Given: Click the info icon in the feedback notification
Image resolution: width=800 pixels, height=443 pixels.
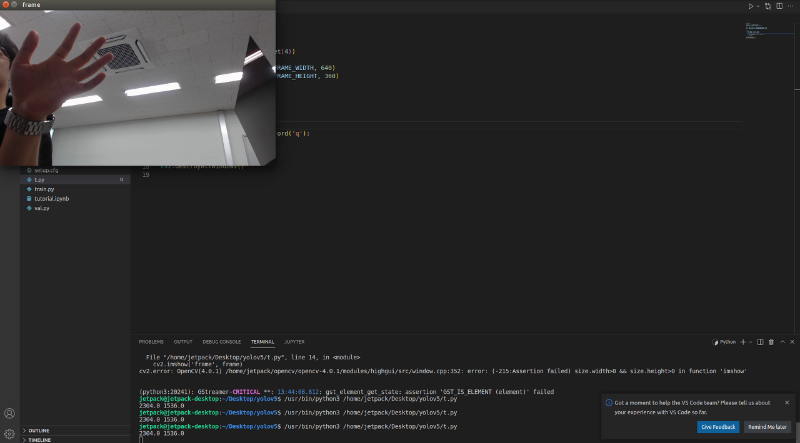Looking at the screenshot, I should pos(609,403).
